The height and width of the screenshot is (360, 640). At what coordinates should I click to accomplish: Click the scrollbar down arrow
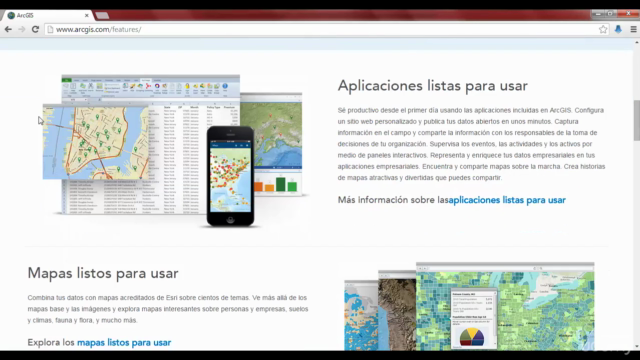coord(636,347)
